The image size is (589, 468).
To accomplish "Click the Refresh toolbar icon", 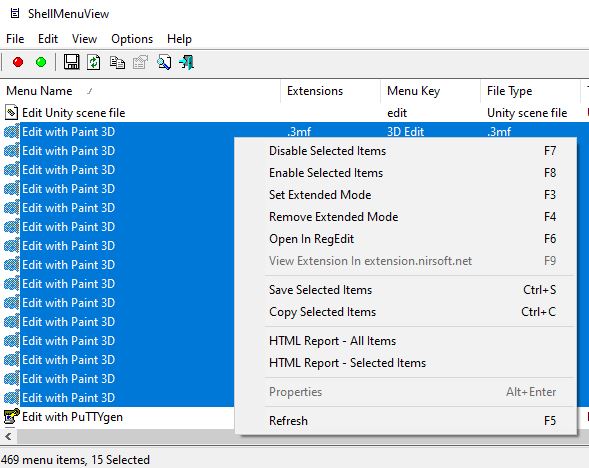I will point(94,62).
